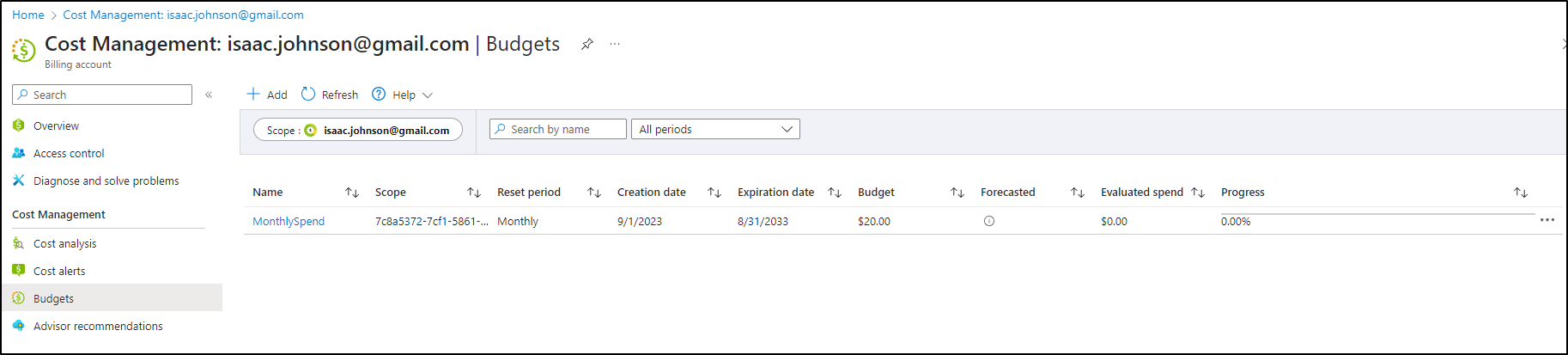
Task: Sort by Budget column arrows
Action: (x=957, y=193)
